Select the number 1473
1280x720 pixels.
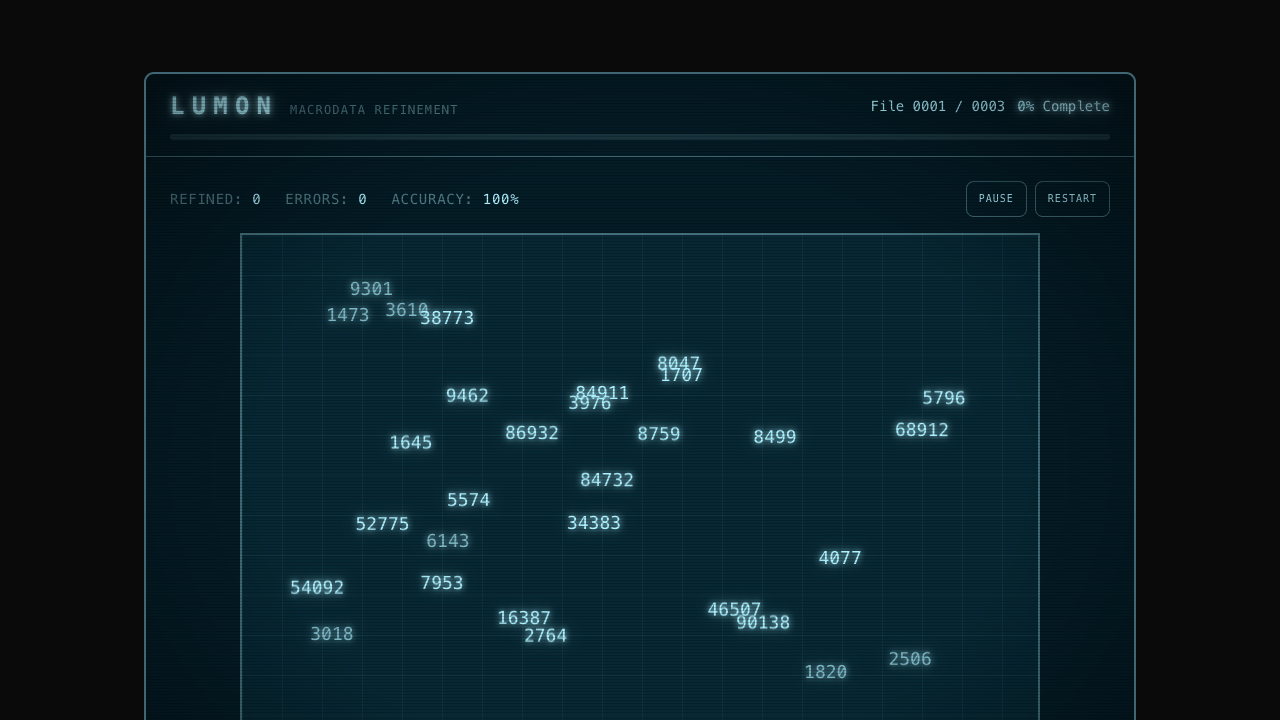click(x=348, y=315)
